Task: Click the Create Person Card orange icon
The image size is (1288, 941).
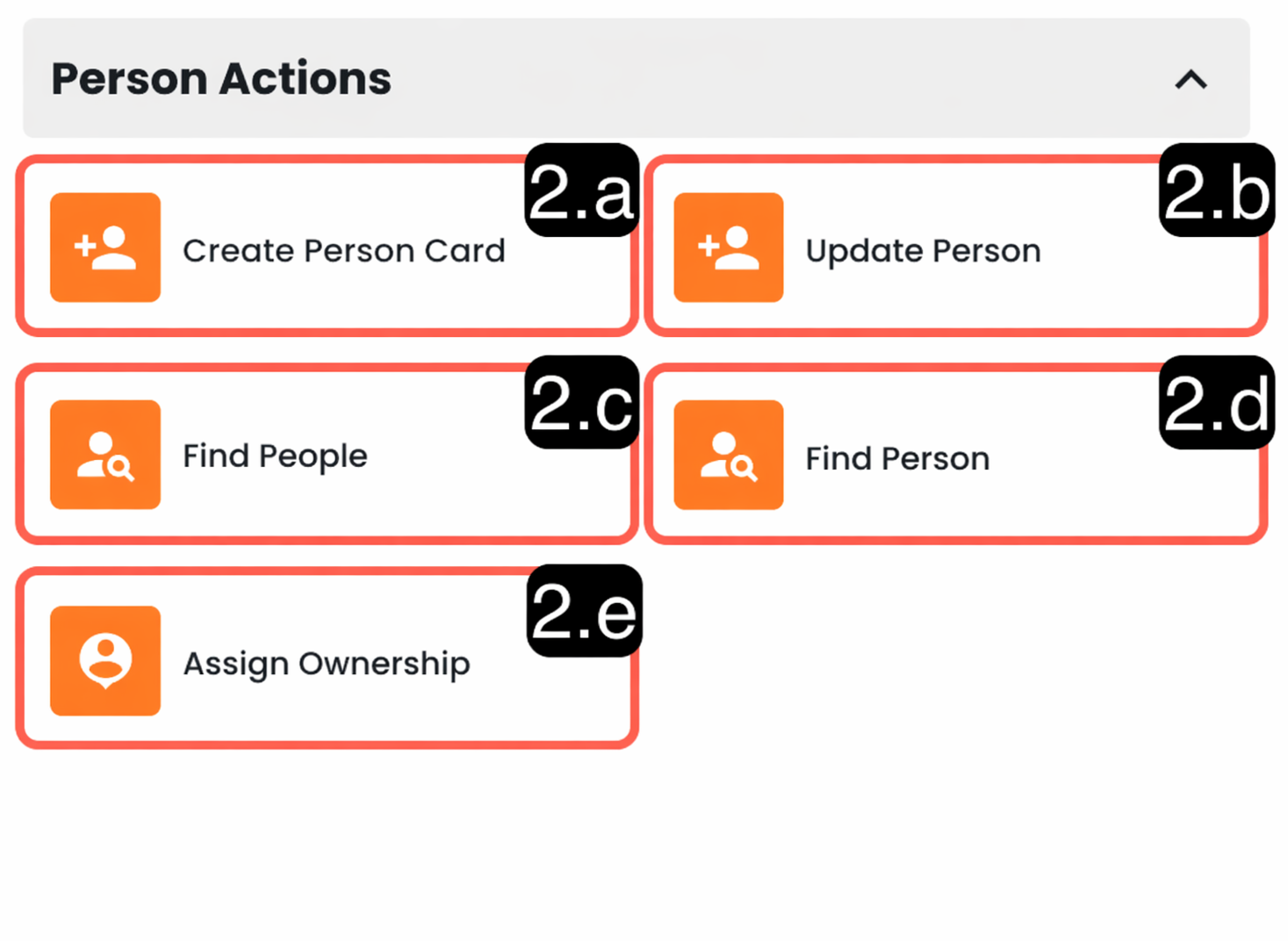Action: (105, 248)
